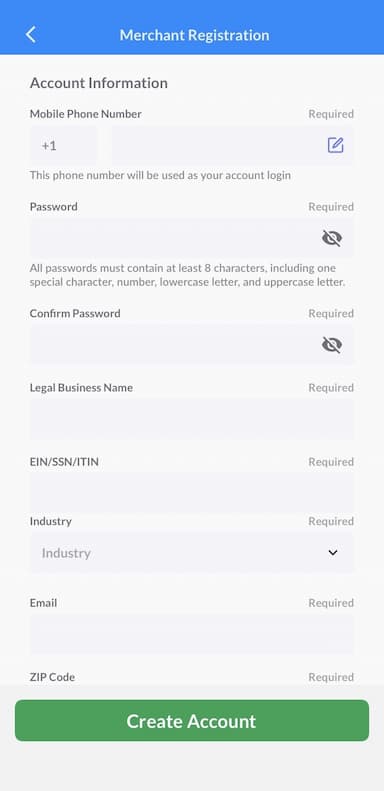
Task: Click the Account Information heading
Action: [x=98, y=83]
